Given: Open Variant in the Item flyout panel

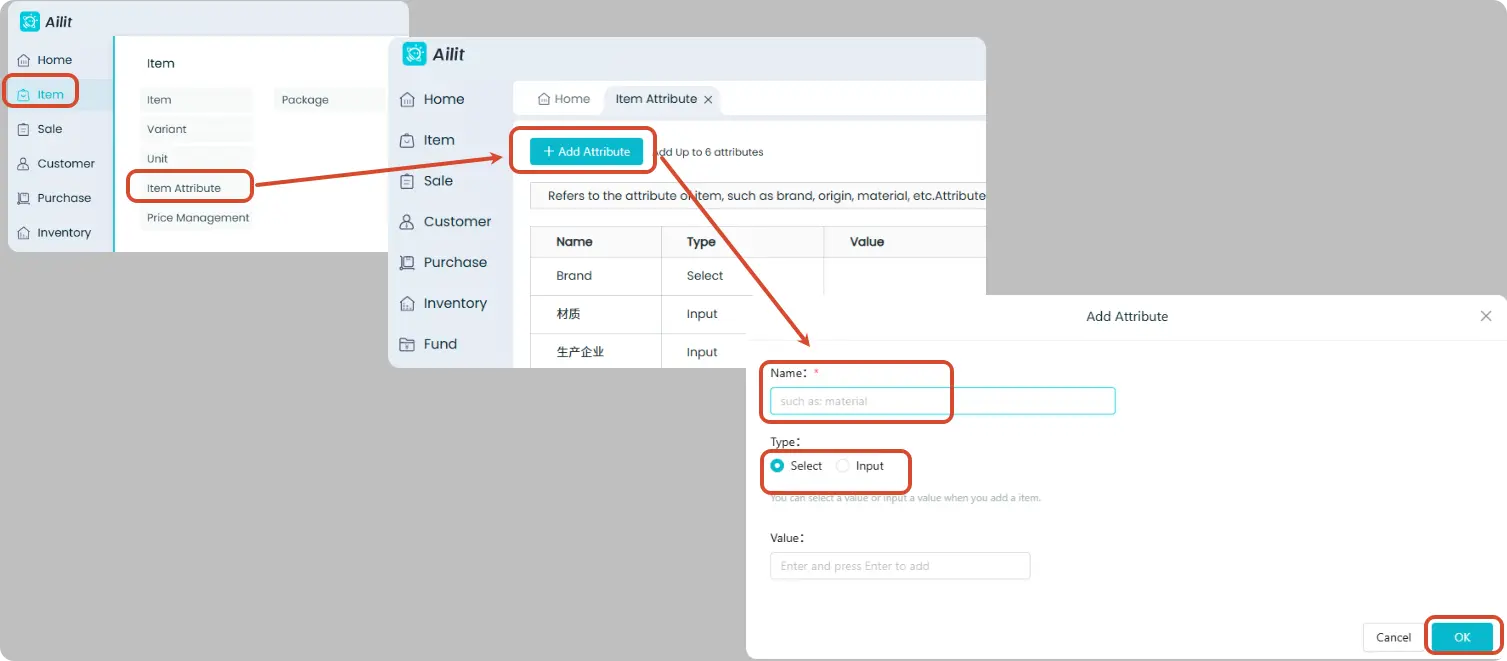Looking at the screenshot, I should [196, 129].
